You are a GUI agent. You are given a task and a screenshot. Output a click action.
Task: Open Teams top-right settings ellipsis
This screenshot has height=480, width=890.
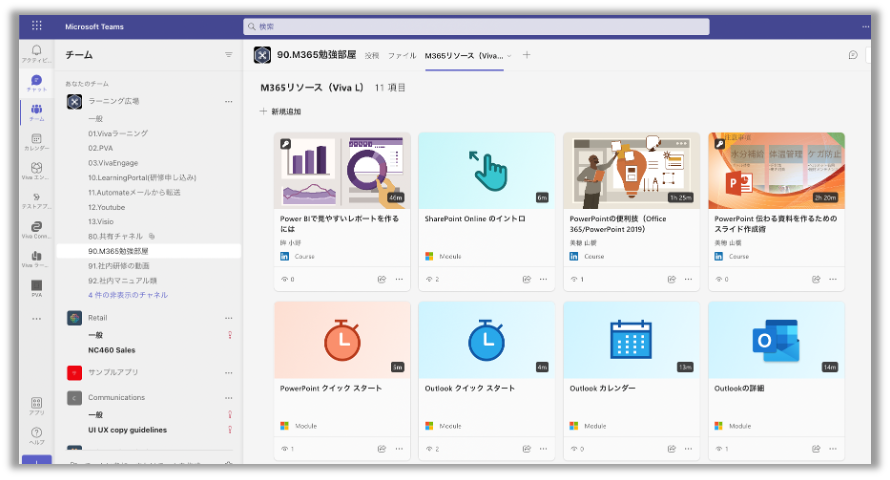coord(866,27)
